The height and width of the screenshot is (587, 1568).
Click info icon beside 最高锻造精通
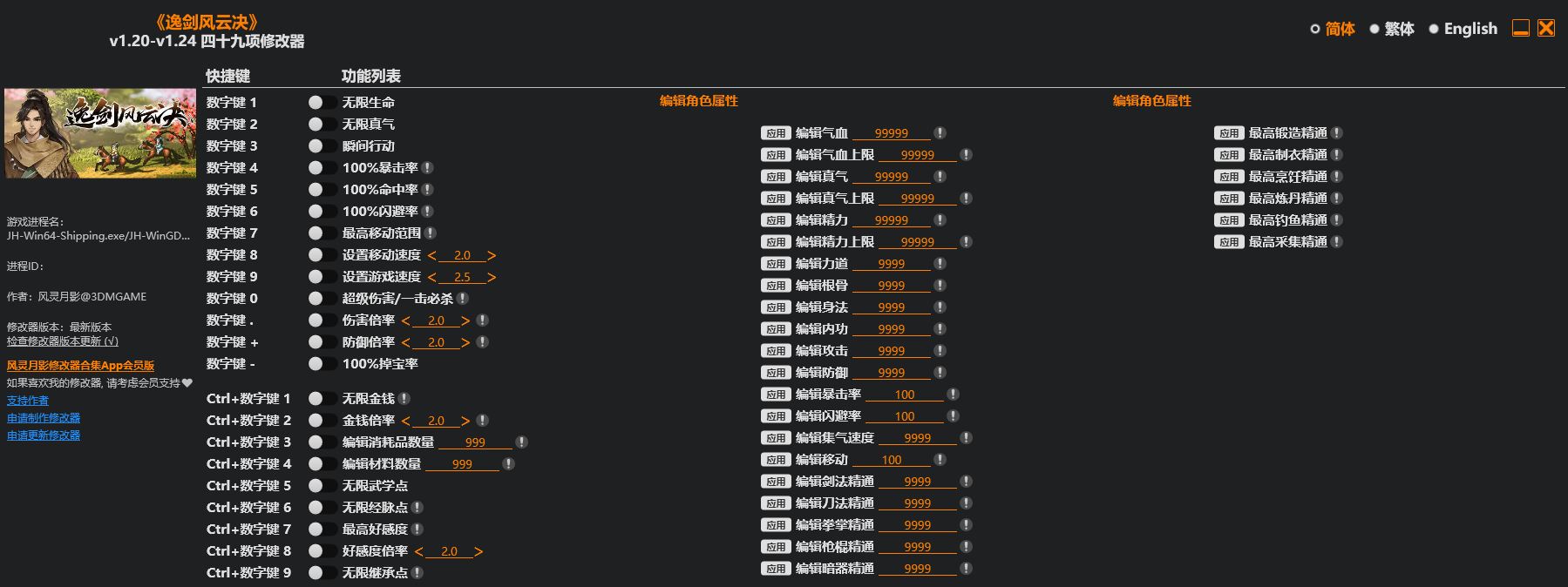(1336, 132)
